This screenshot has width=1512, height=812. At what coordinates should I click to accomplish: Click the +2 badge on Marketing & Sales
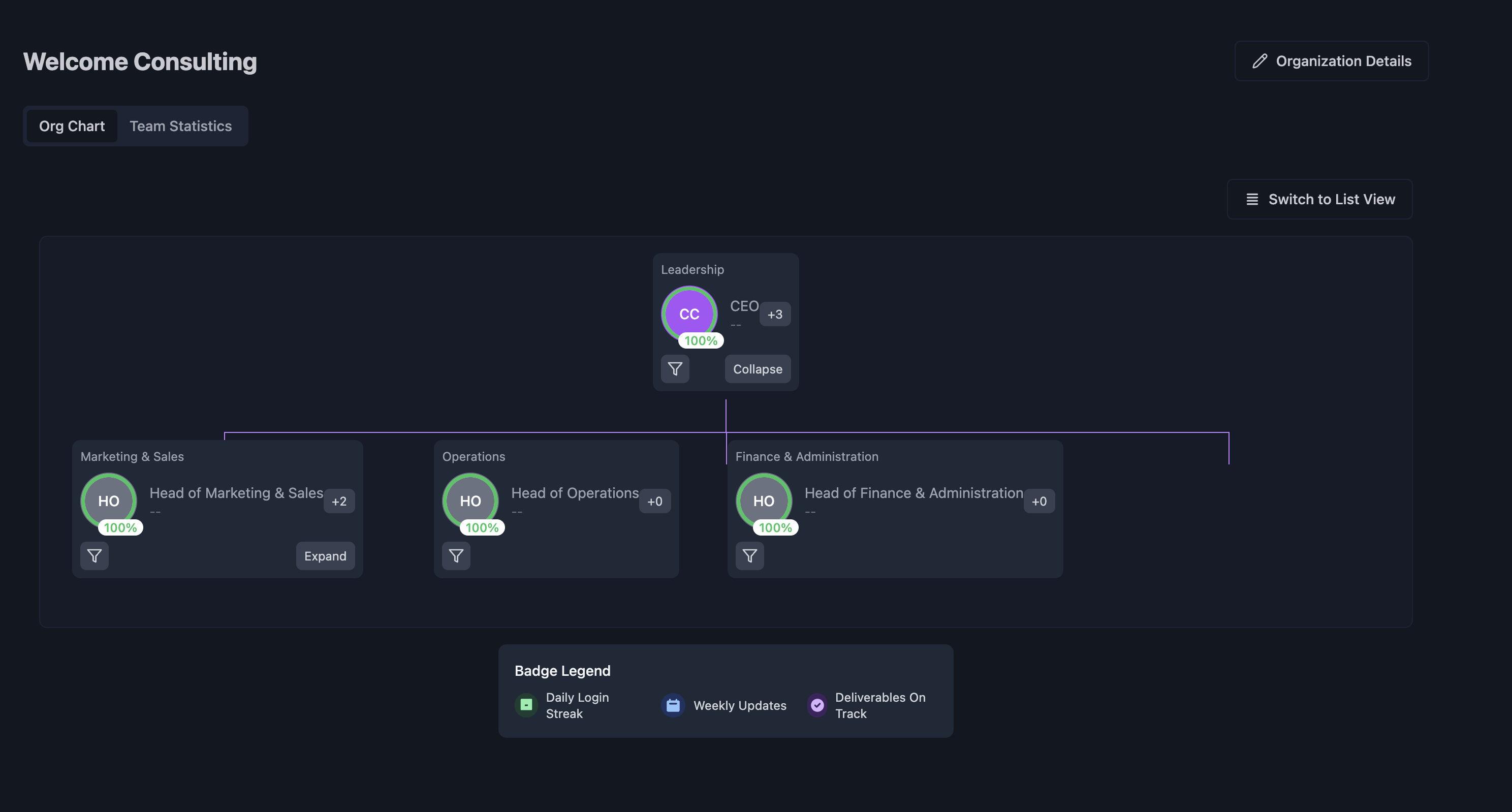(339, 501)
